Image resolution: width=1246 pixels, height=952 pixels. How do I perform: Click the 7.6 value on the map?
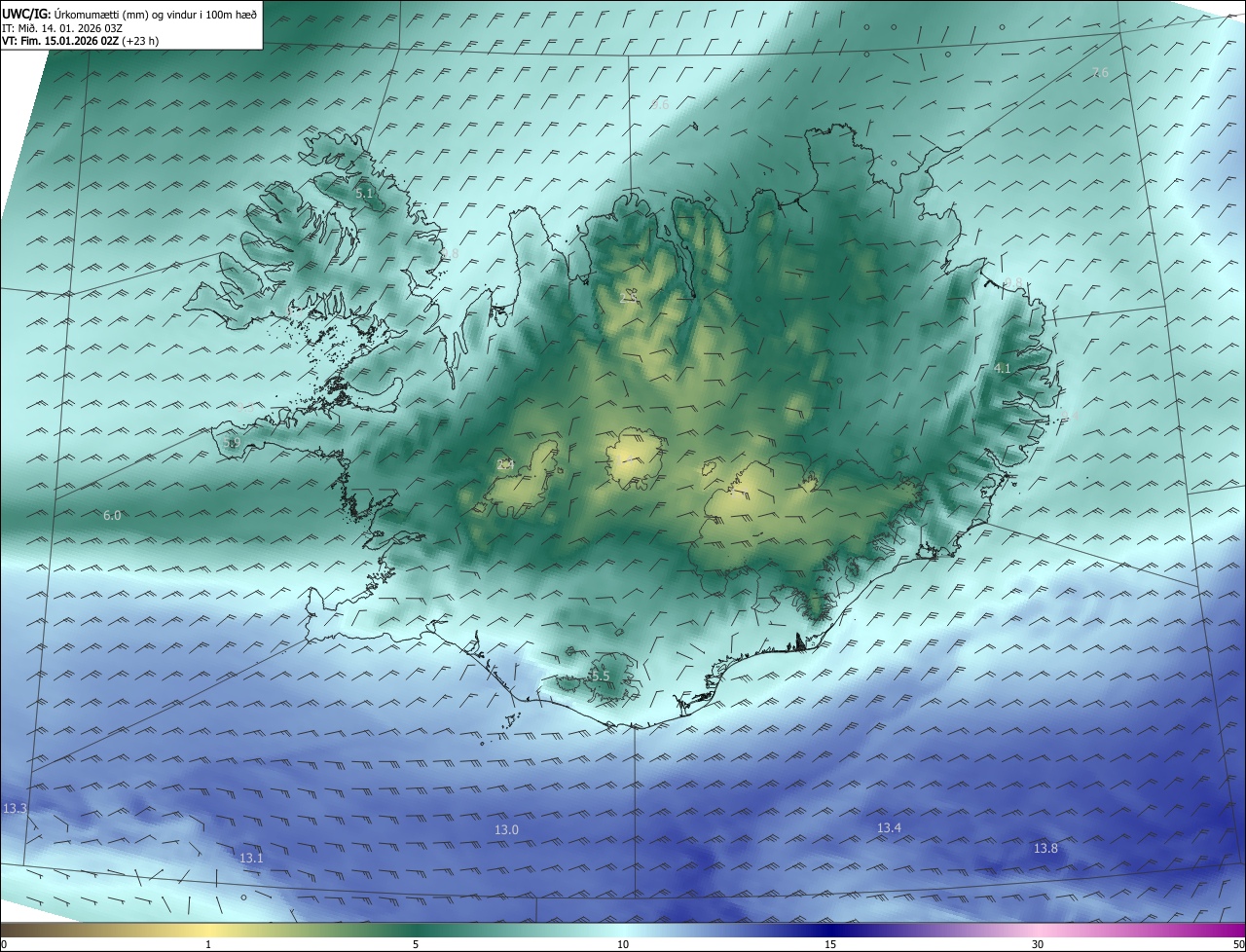1100,72
